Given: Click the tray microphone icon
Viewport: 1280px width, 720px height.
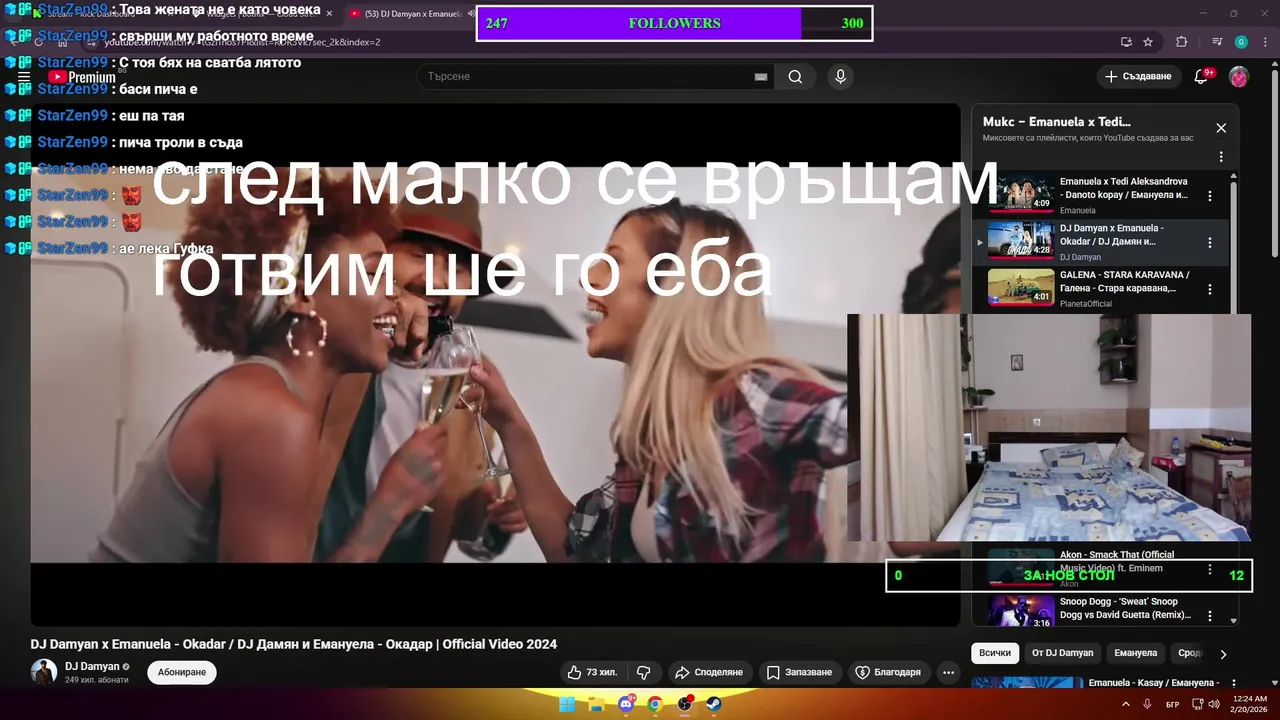Looking at the screenshot, I should 1148,704.
